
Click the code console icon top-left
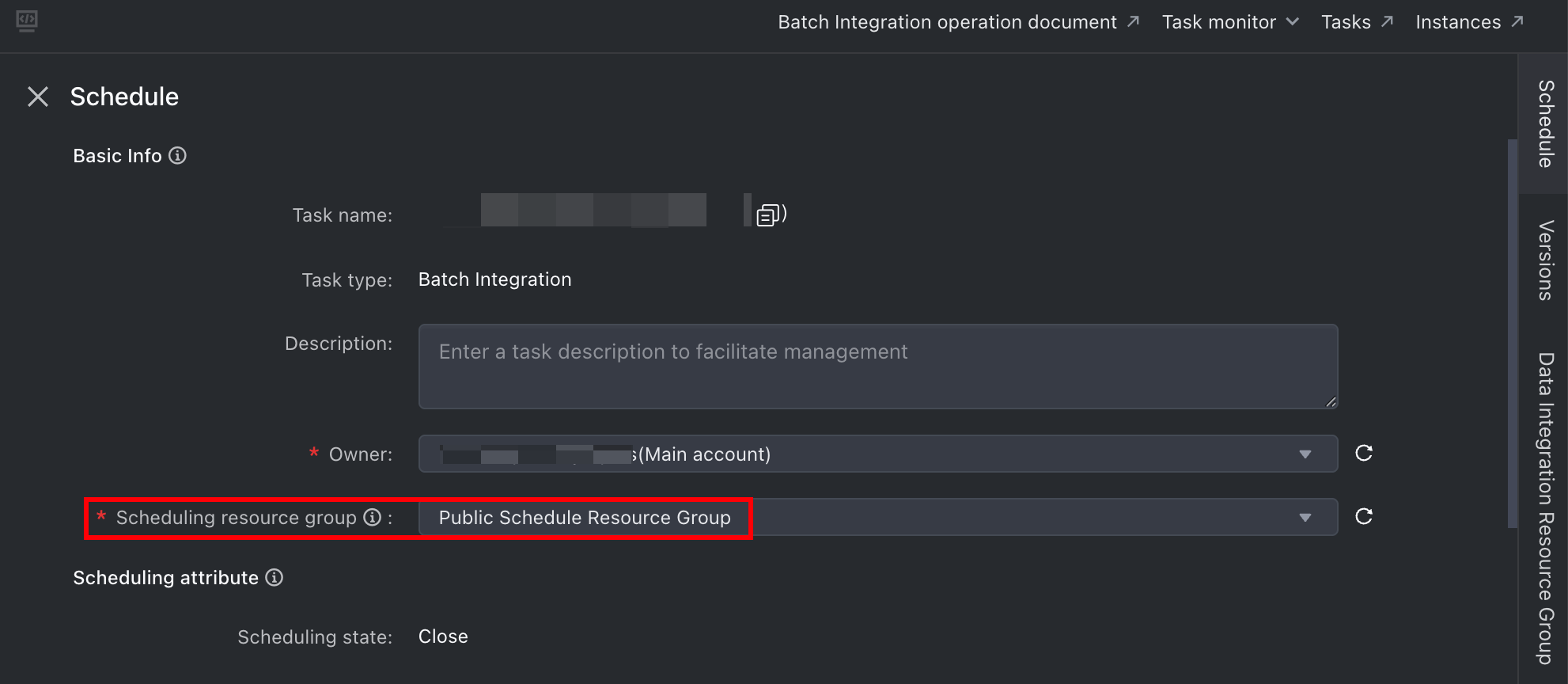[x=27, y=21]
